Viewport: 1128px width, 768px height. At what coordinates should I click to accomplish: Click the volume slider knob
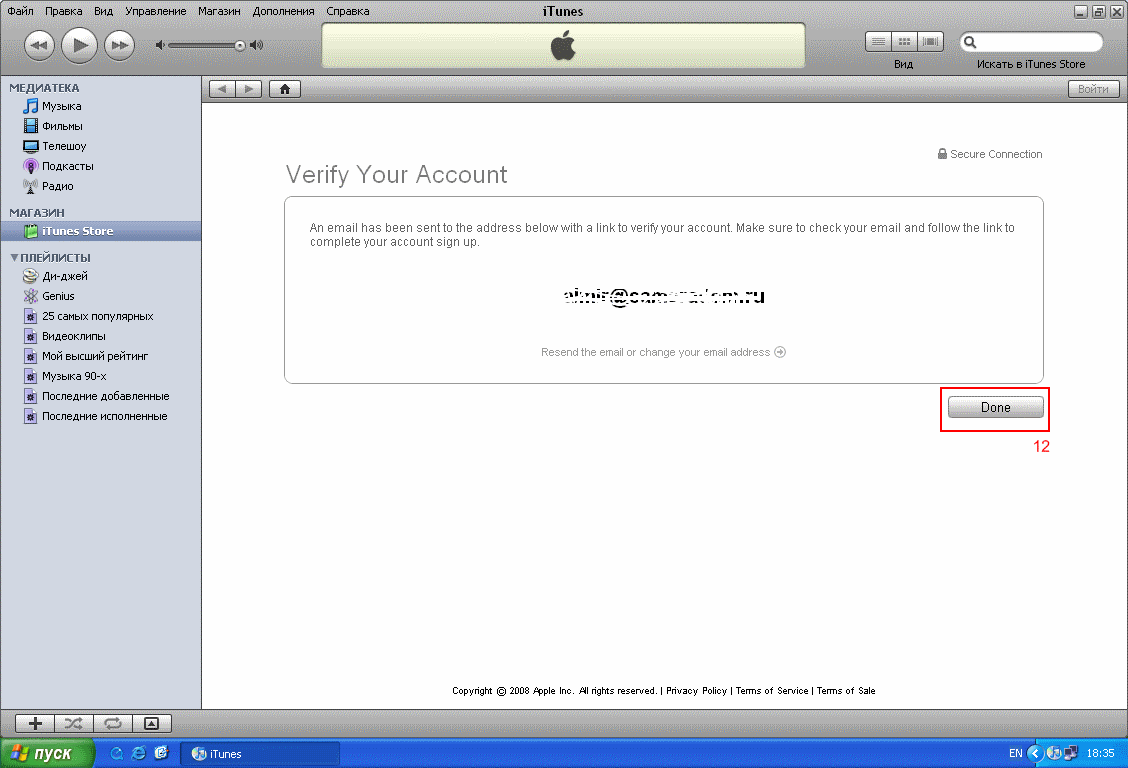pos(240,45)
